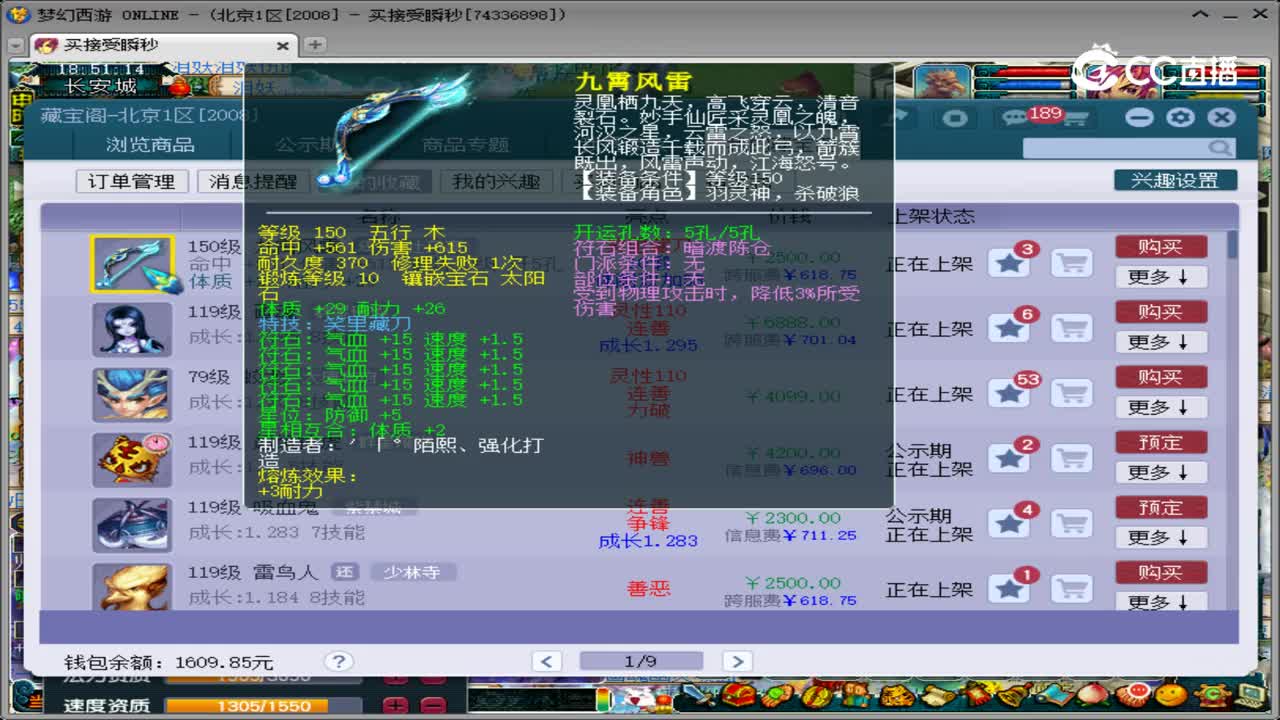Switch to 浏览商品 tab
Screen dimensions: 1280x720
pyautogui.click(x=150, y=145)
